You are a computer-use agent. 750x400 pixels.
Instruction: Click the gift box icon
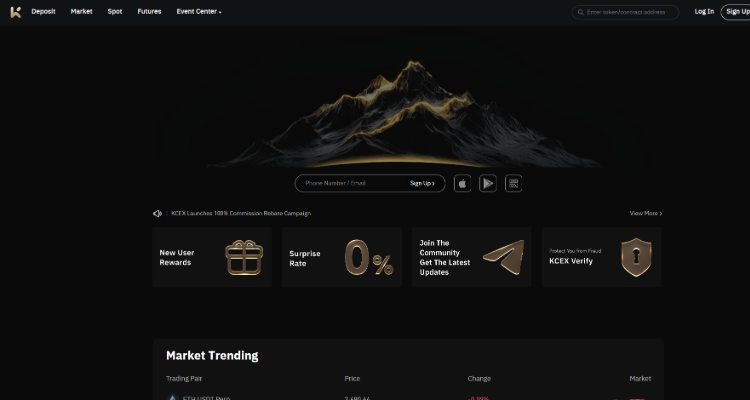click(244, 257)
